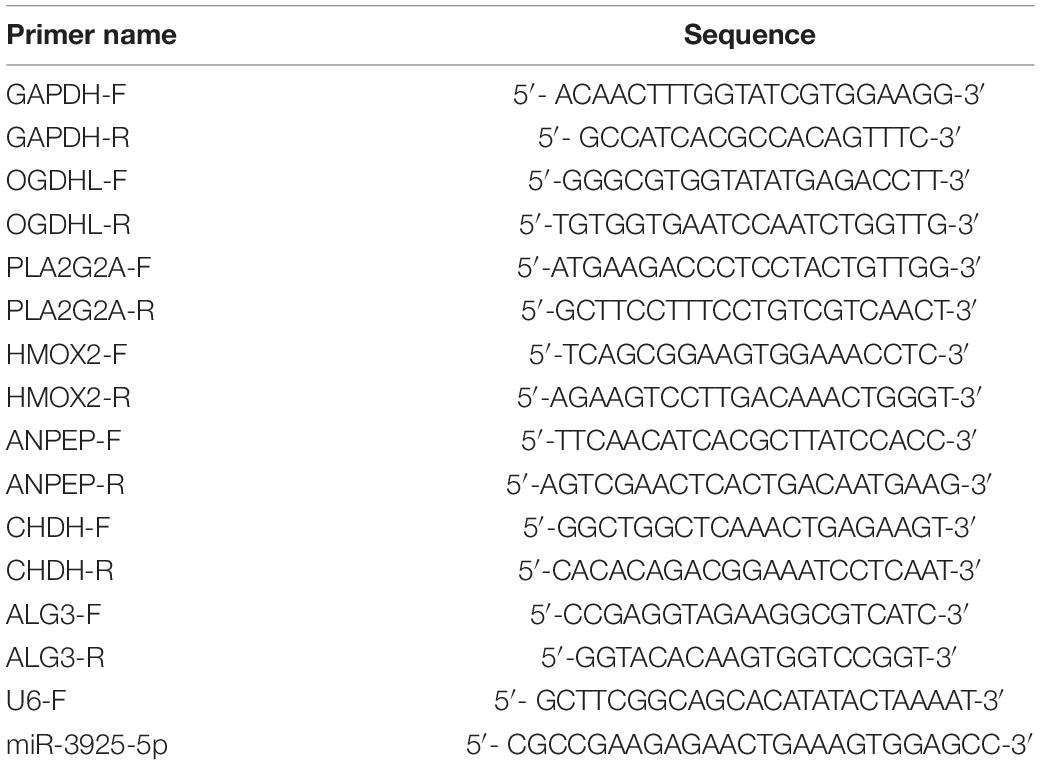Select the HMOX2-R sequence text

(749, 398)
